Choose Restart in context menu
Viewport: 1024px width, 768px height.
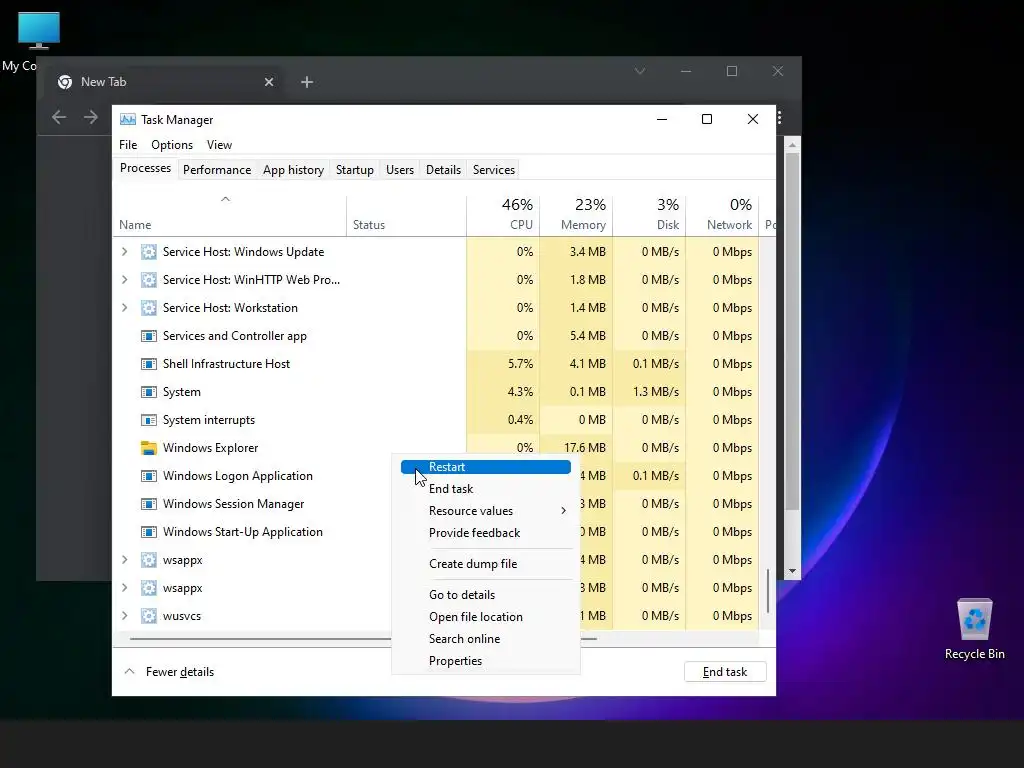pyautogui.click(x=486, y=467)
